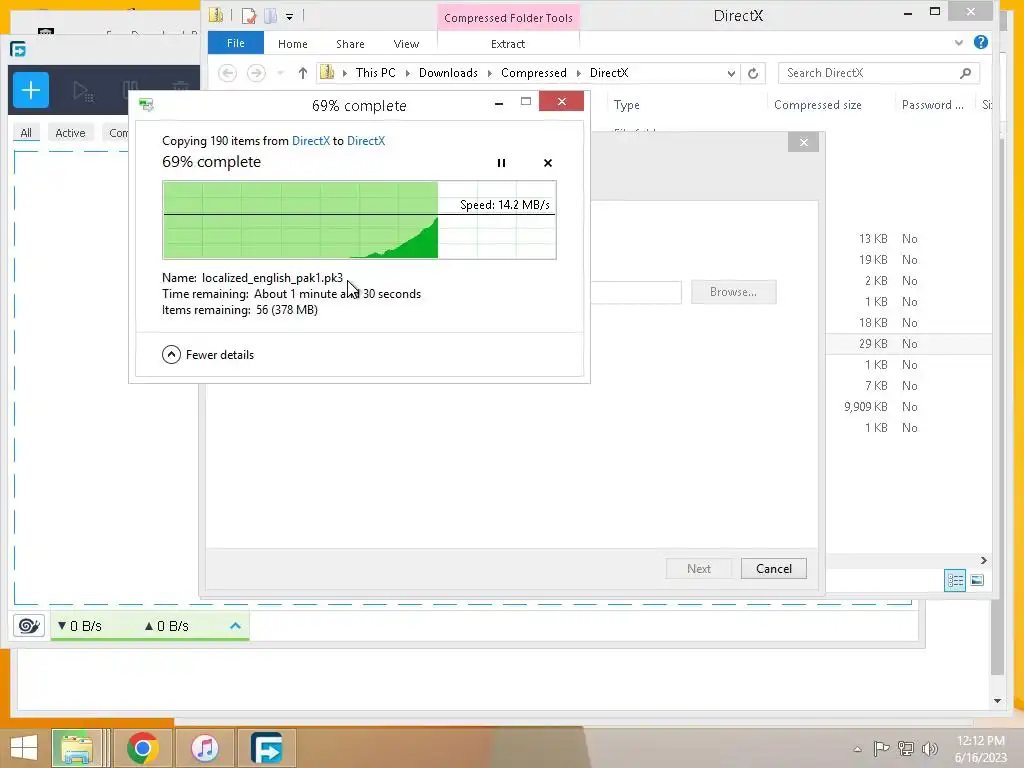Image resolution: width=1024 pixels, height=768 pixels.
Task: Add a new download with the plus button
Action: [31, 90]
